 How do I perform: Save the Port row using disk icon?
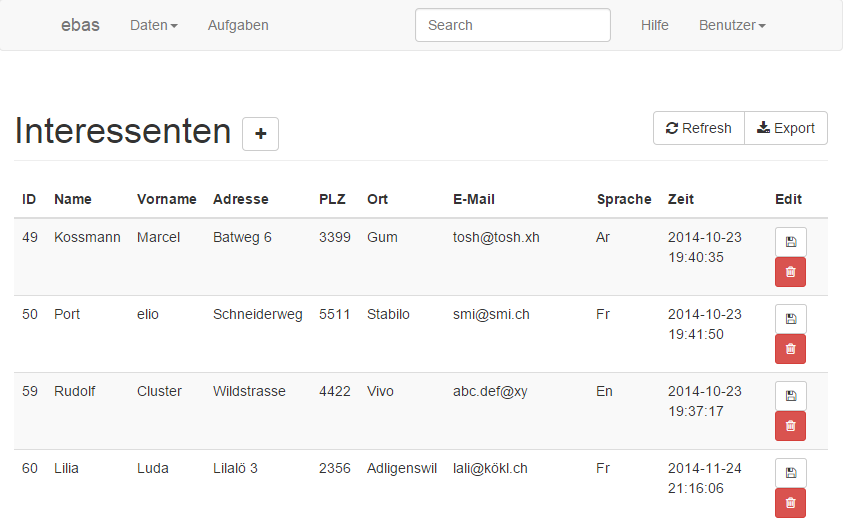[x=790, y=319]
